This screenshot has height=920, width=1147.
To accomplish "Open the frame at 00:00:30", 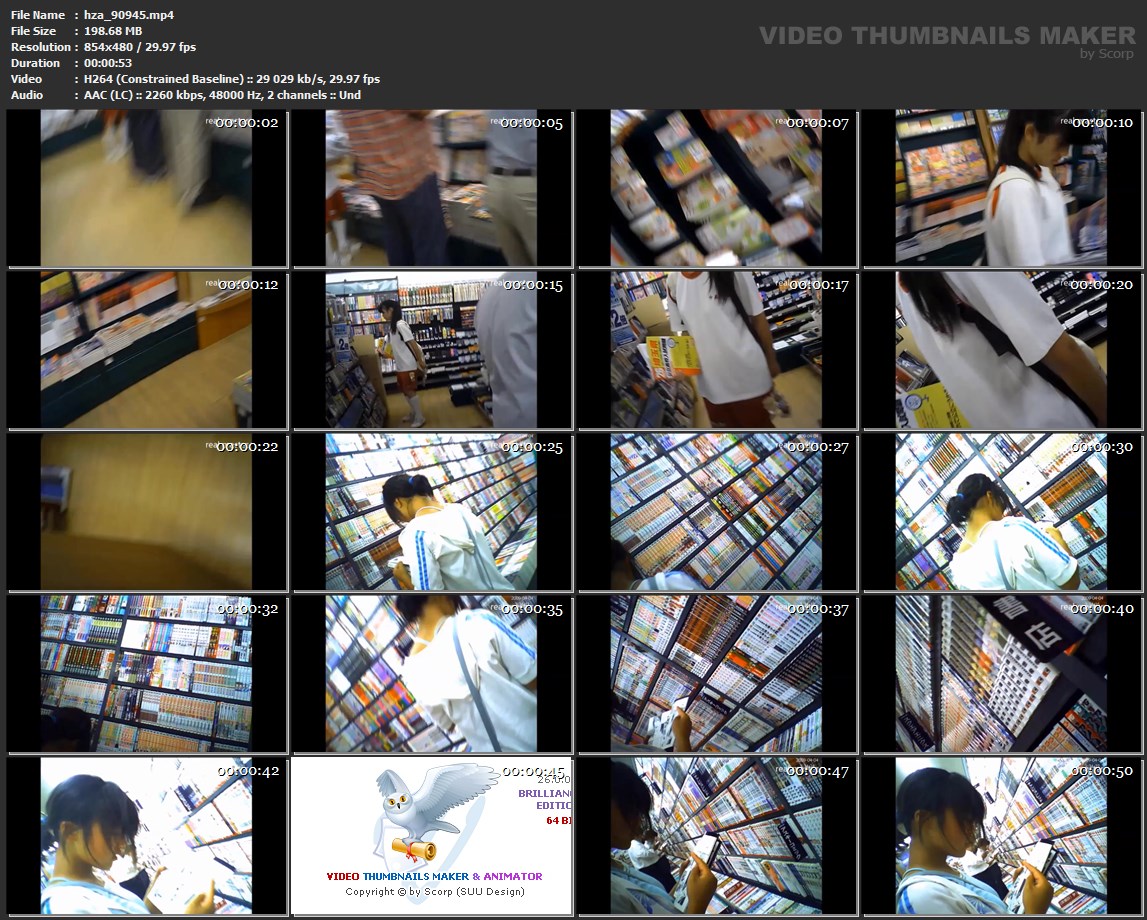I will (x=1002, y=512).
